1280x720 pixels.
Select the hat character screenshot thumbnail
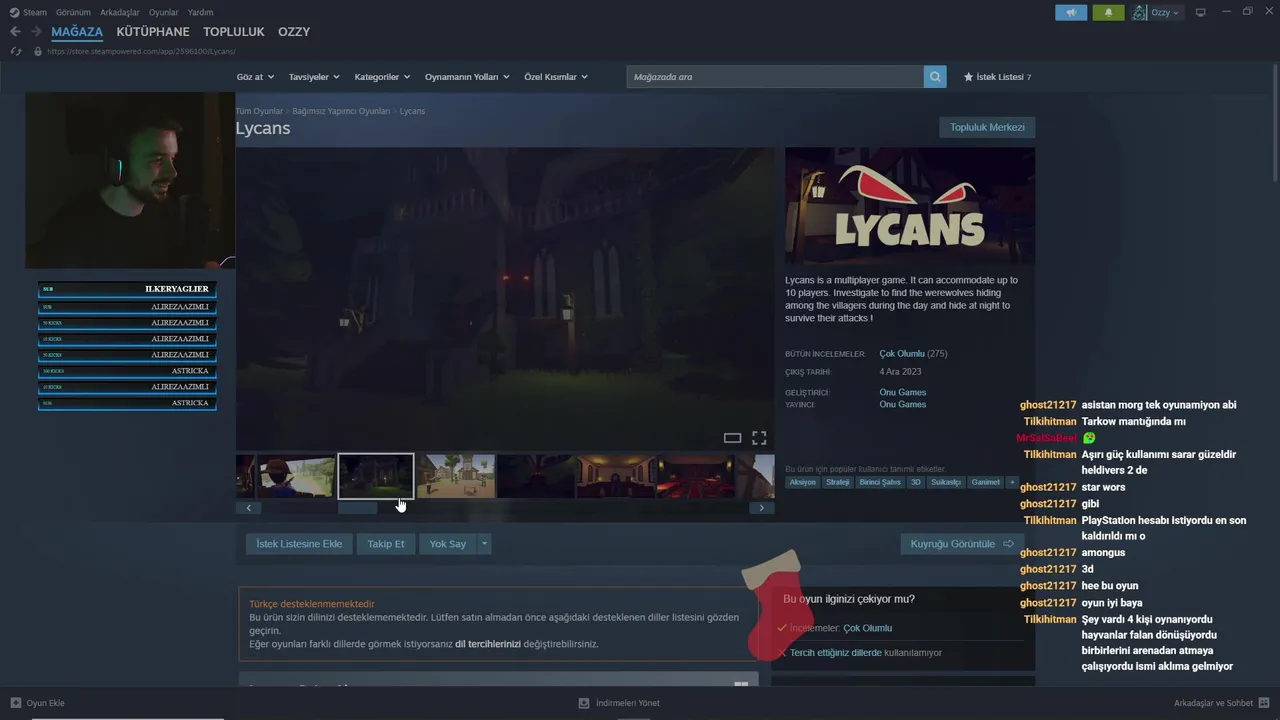tap(296, 476)
